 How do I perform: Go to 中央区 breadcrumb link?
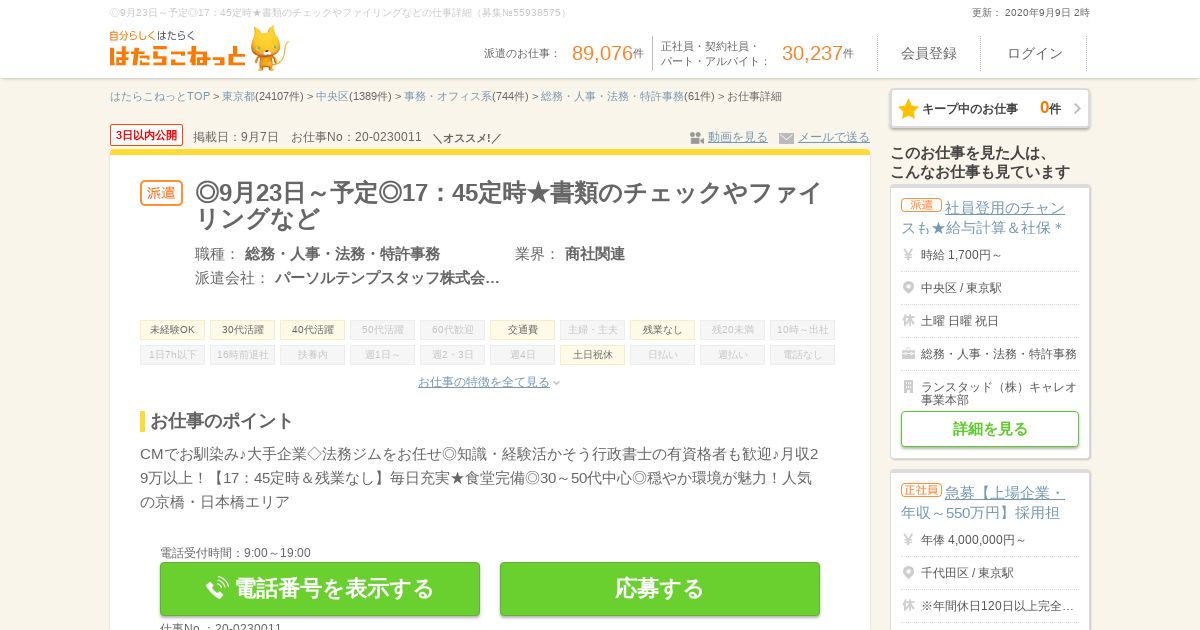(332, 97)
